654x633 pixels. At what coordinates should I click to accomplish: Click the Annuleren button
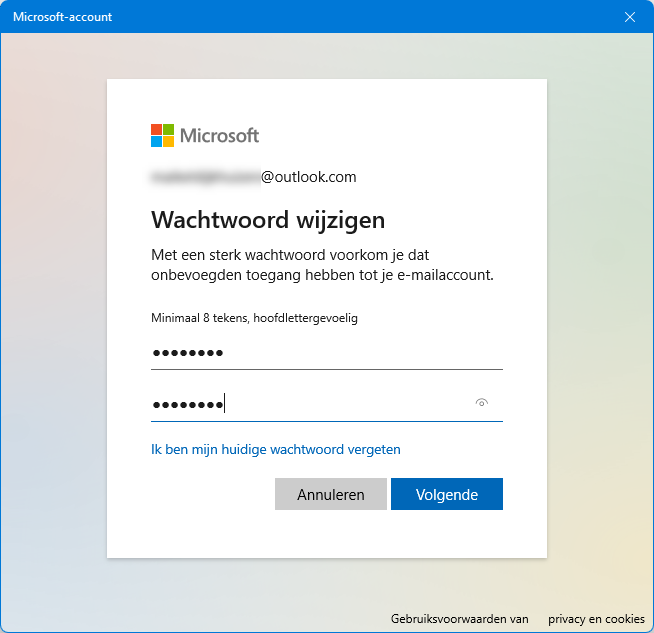click(331, 494)
